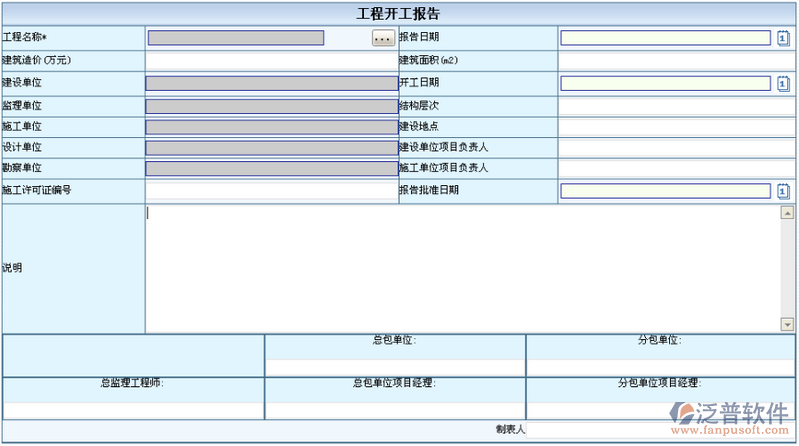The width and height of the screenshot is (799, 446).
Task: Open calendar picker for 开工日期
Action: 783,83
